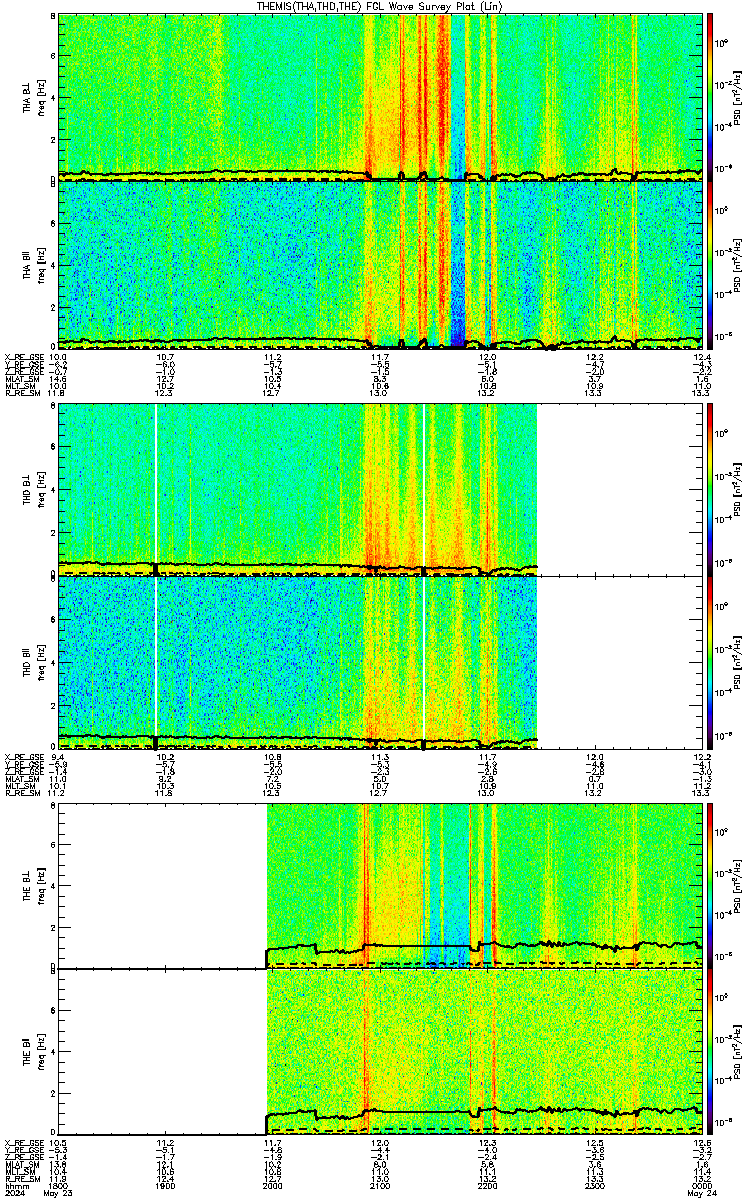Click the color bar beside THA BII panel
Viewport: 750px width, 1200px height.
[x=711, y=264]
